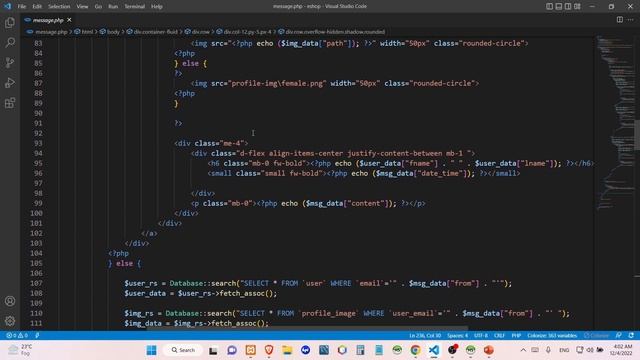Click the taskbar Search box
Screen dimensions: 640x360
(x=182, y=350)
